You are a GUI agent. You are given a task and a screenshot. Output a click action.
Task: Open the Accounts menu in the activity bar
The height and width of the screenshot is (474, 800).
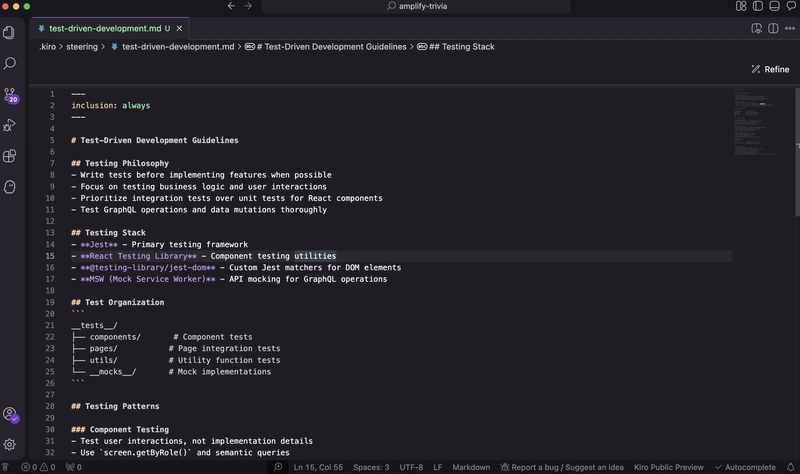[x=10, y=414]
